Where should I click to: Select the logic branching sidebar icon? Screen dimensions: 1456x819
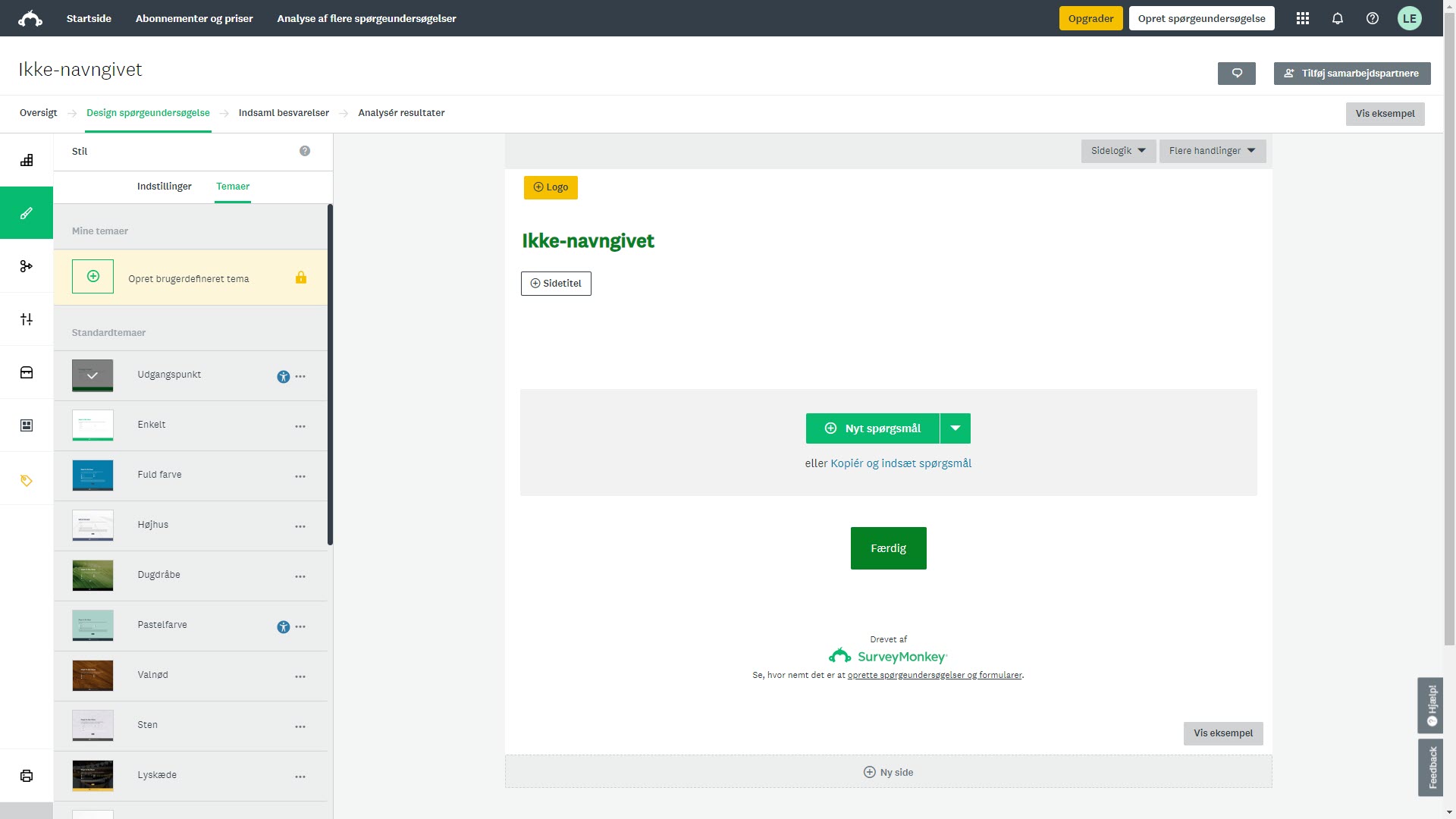tap(27, 266)
